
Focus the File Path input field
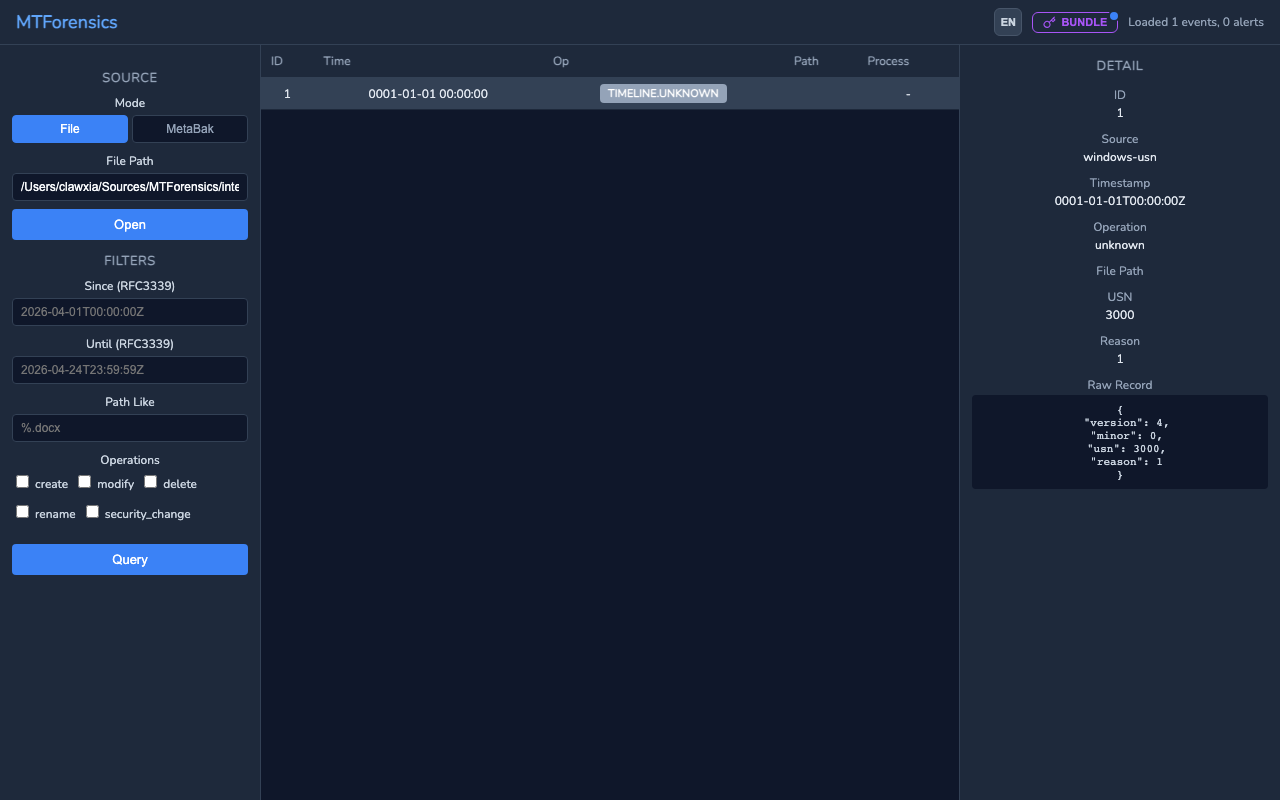point(130,187)
